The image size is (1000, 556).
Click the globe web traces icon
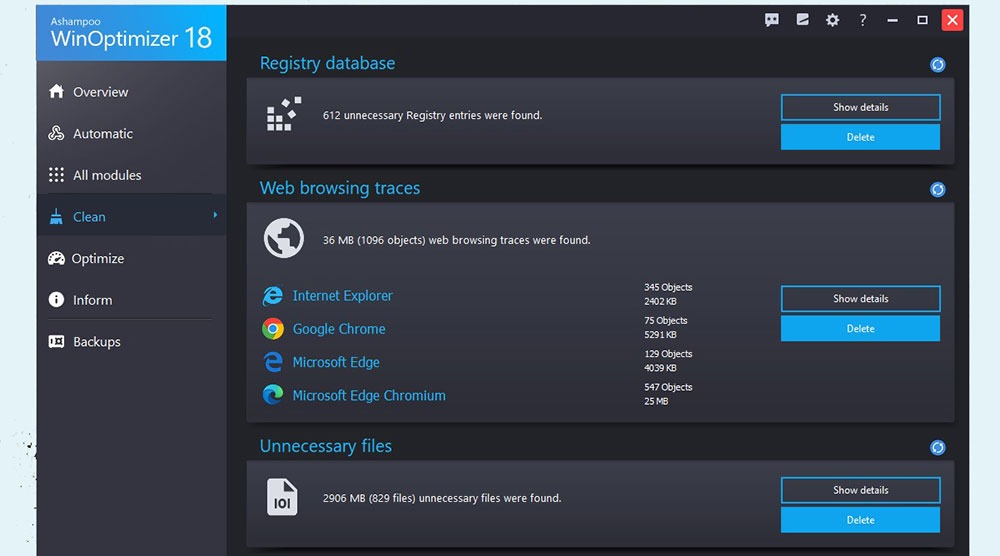[x=284, y=238]
